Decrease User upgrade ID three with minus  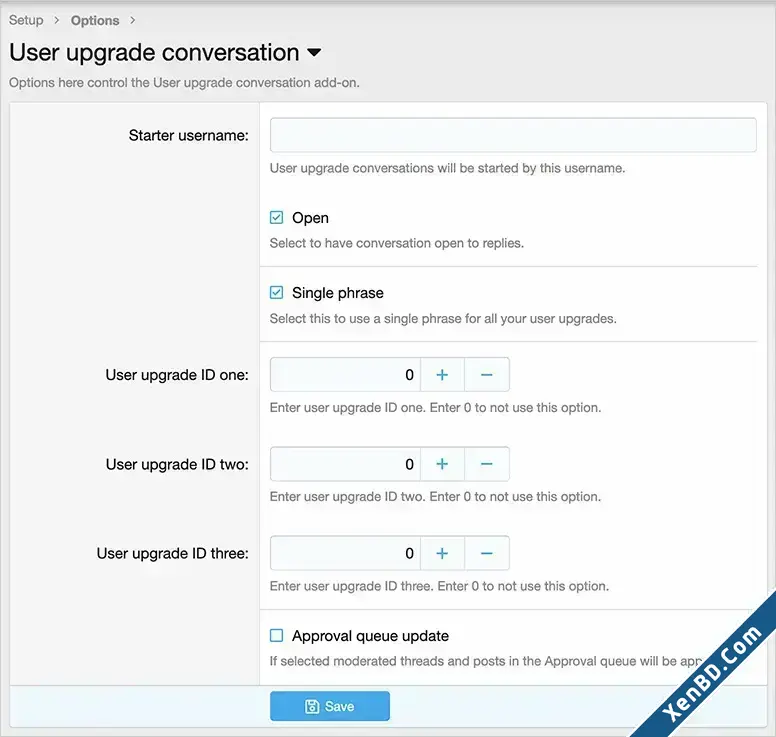[487, 553]
